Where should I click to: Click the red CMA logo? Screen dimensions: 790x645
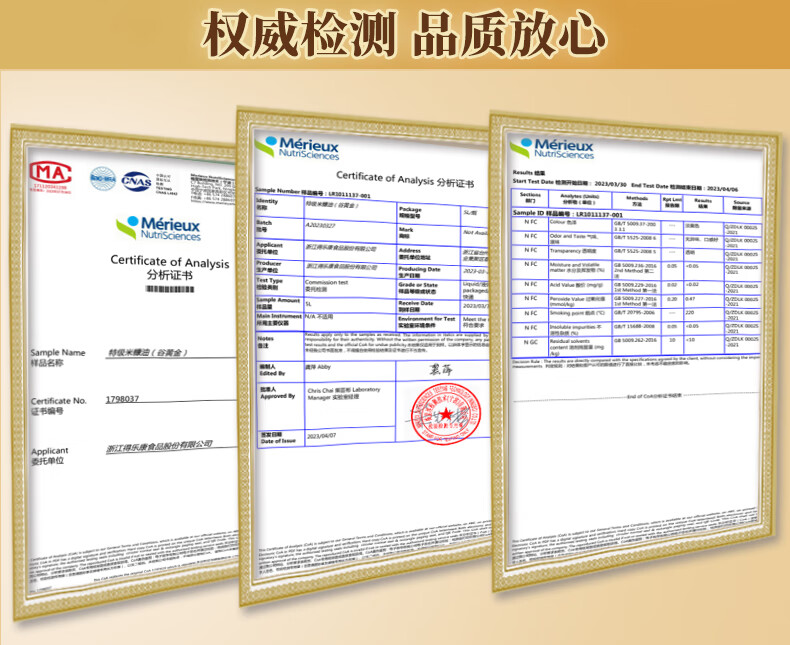[x=50, y=173]
